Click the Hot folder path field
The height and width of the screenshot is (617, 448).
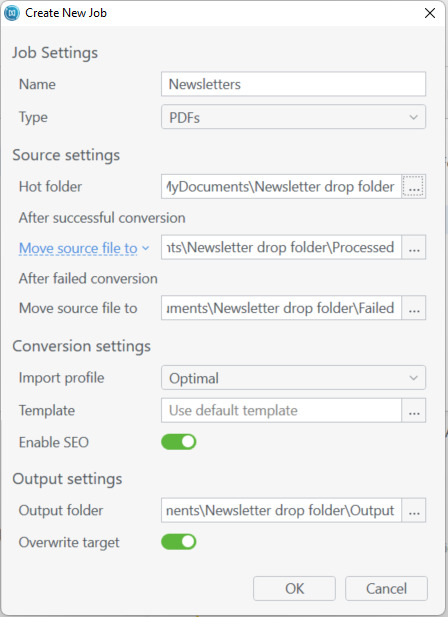(x=281, y=187)
